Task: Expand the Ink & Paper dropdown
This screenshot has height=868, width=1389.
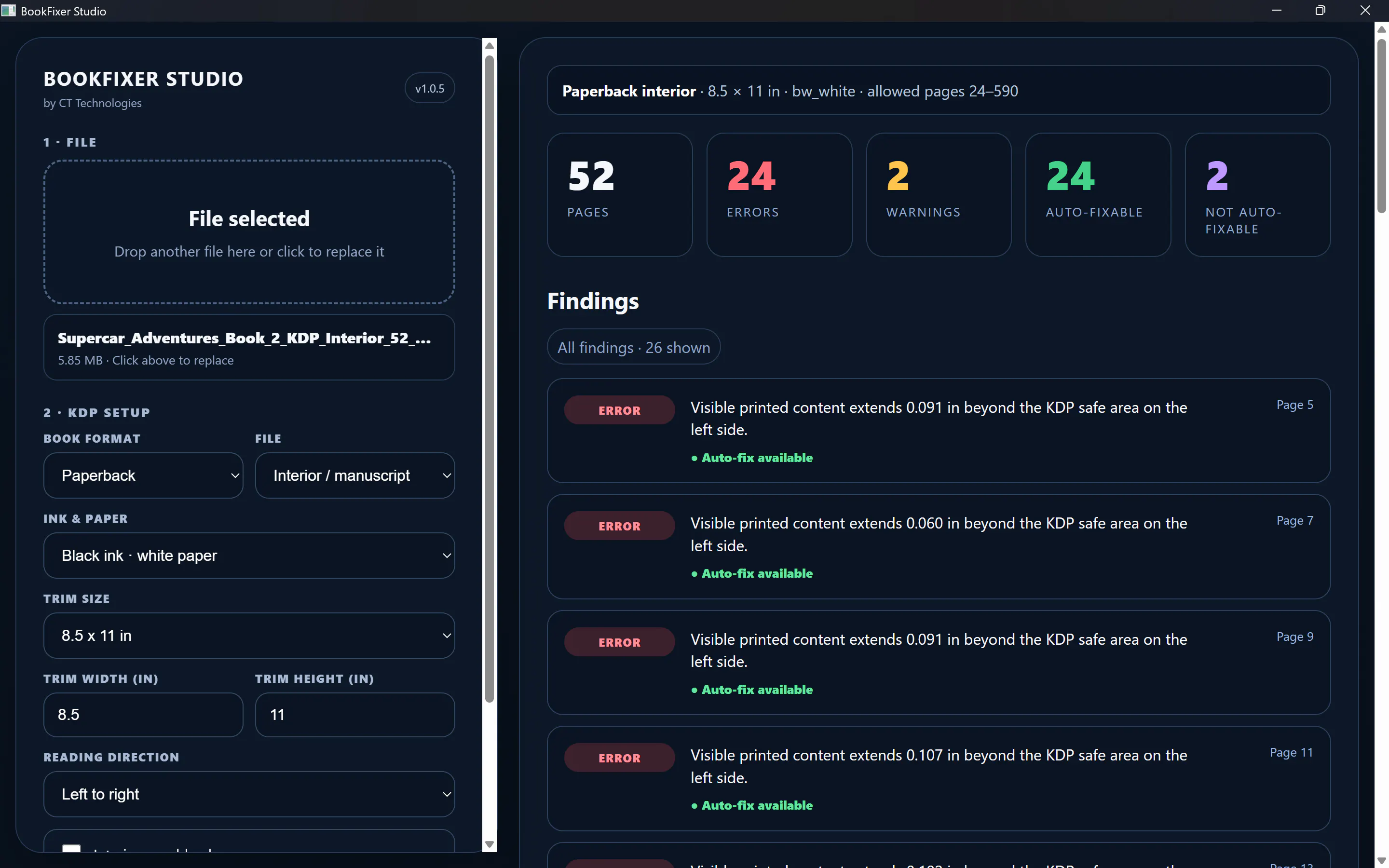Action: (249, 555)
